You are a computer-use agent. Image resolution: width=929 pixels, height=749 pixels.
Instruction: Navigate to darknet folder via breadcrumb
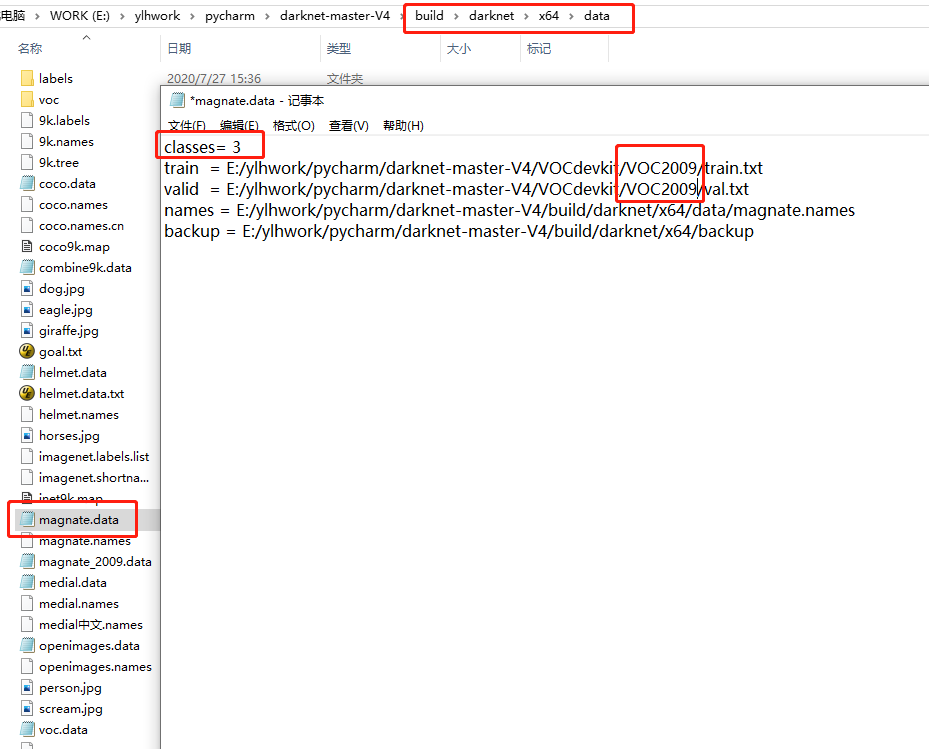(491, 16)
